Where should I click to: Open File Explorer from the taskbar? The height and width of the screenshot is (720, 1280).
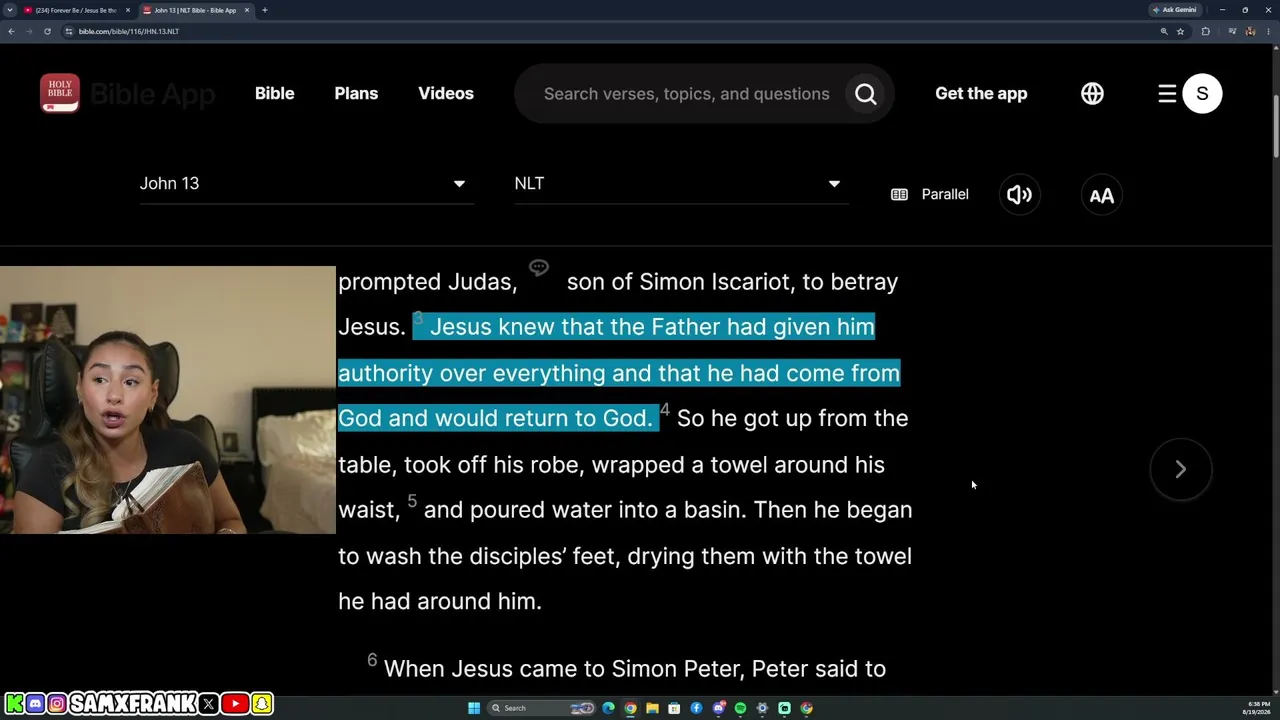click(x=652, y=708)
